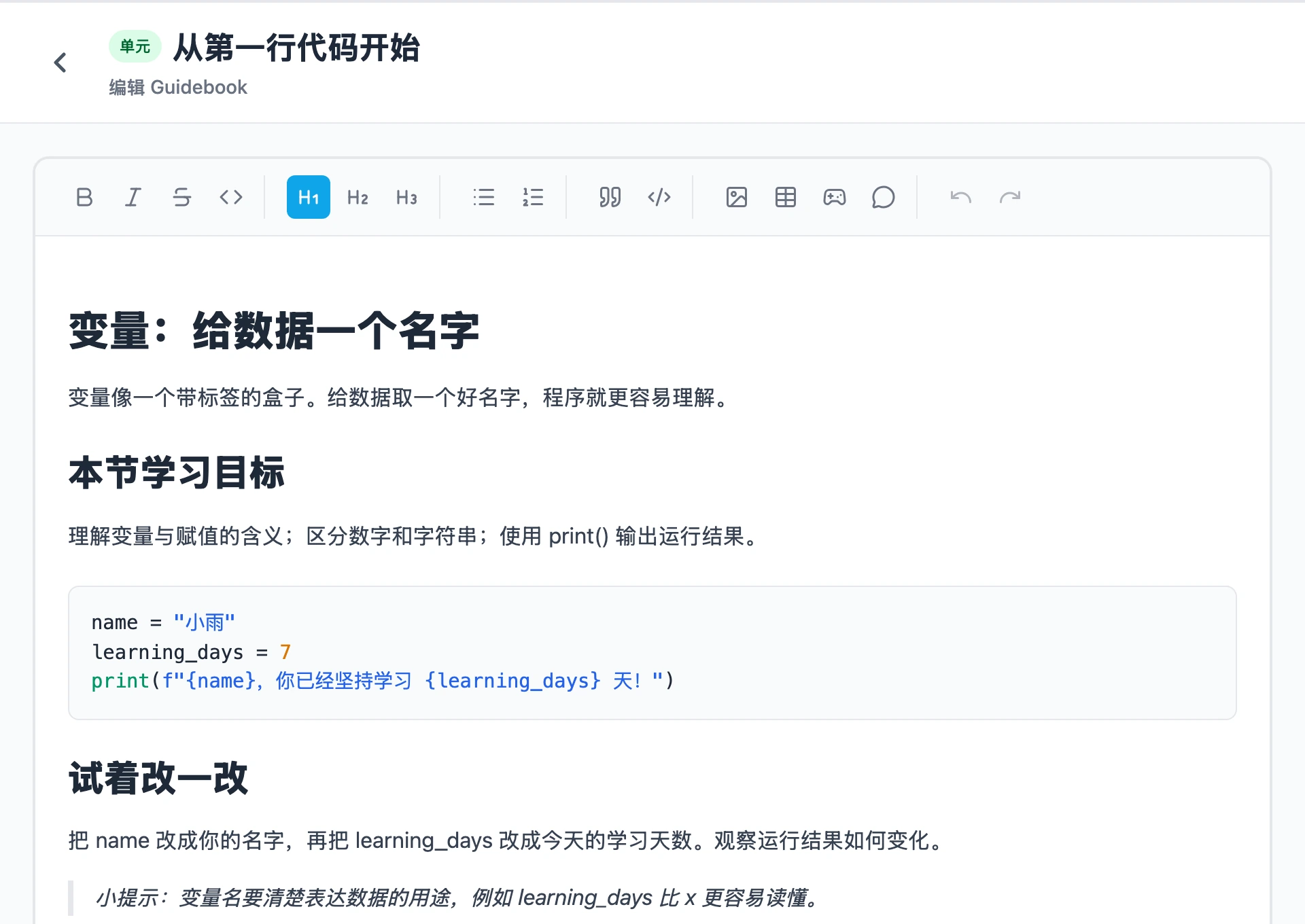Insert an image
This screenshot has height=924, width=1305.
pos(737,198)
